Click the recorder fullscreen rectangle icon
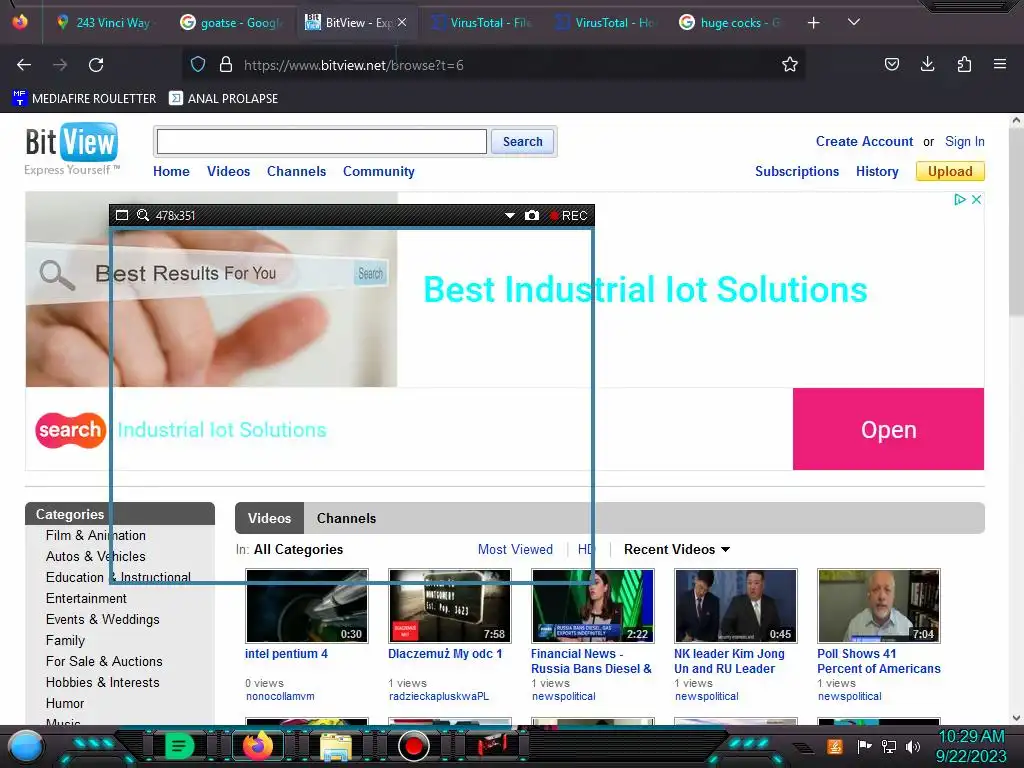Screen dimensions: 1024x768 point(121,216)
